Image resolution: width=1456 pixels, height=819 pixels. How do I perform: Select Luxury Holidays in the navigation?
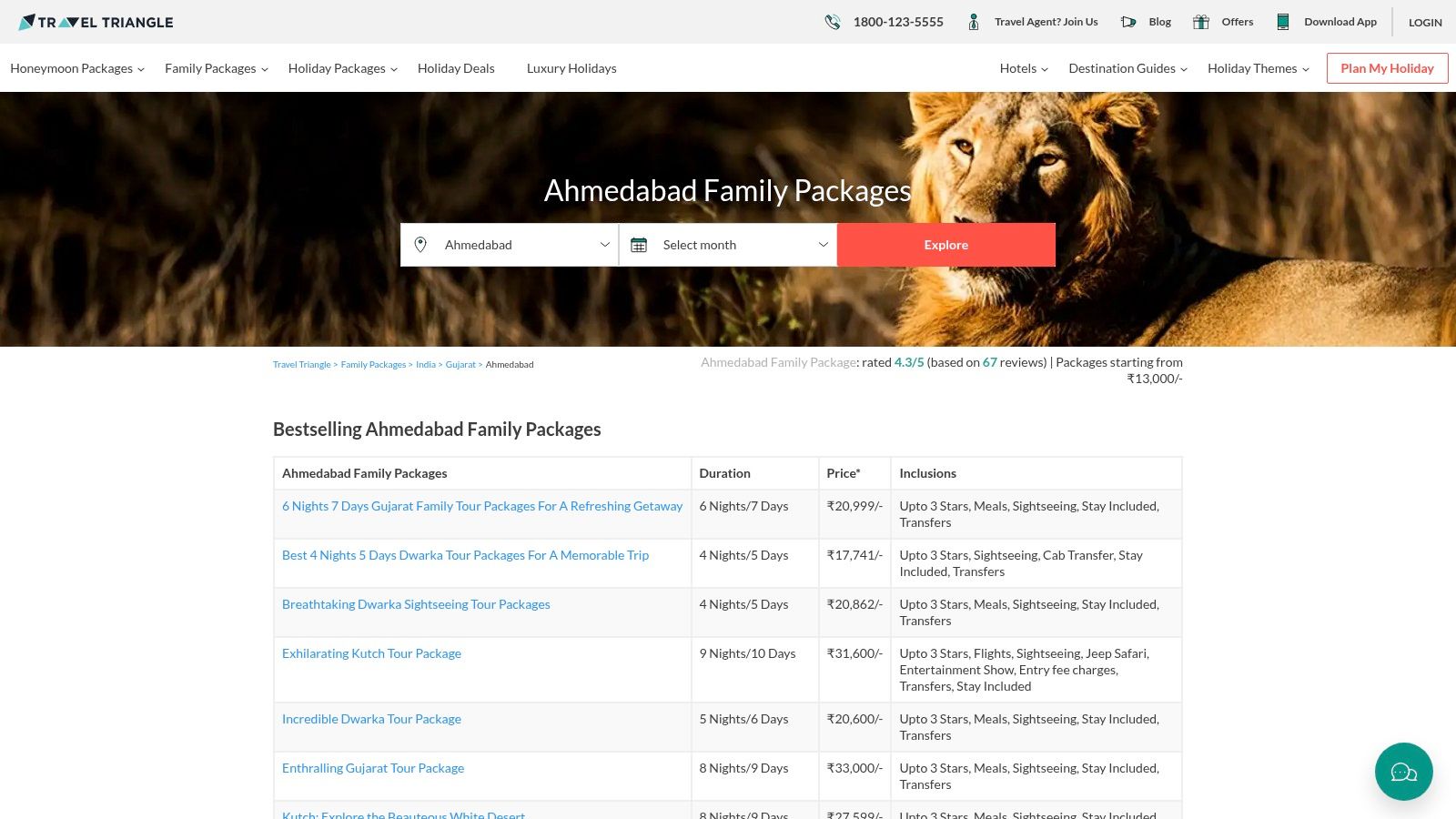[x=571, y=68]
